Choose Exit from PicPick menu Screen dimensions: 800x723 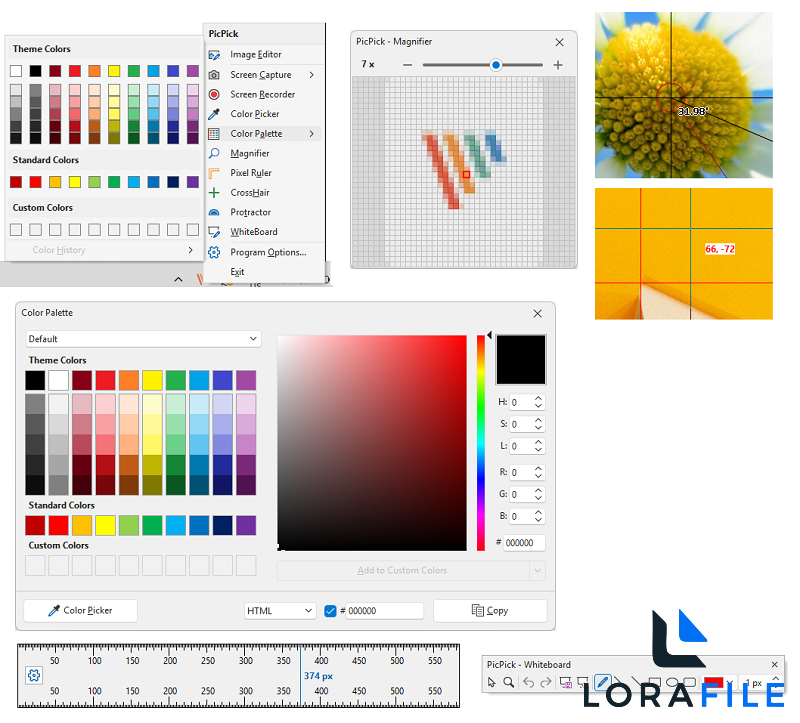pyautogui.click(x=237, y=272)
